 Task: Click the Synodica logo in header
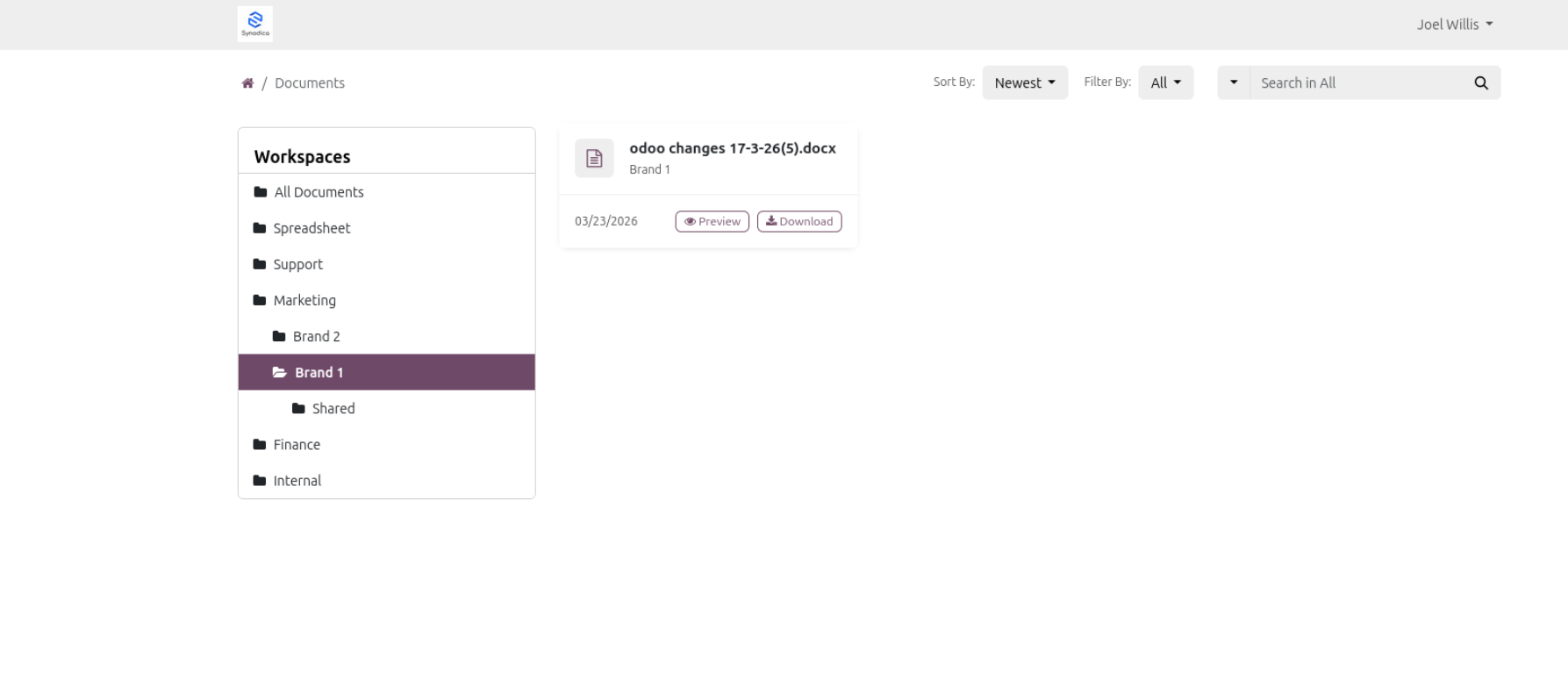point(254,24)
